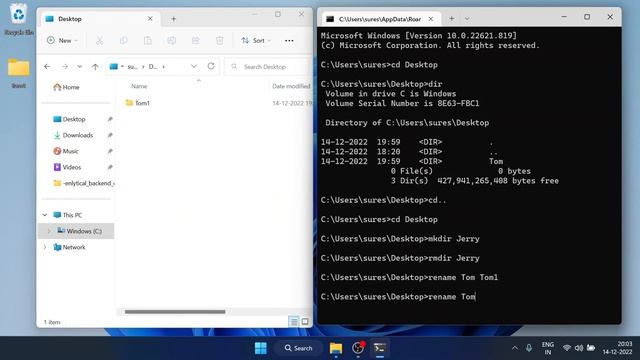
Task: Open recent locations dropdown arrow
Action: pyautogui.click(x=80, y=67)
